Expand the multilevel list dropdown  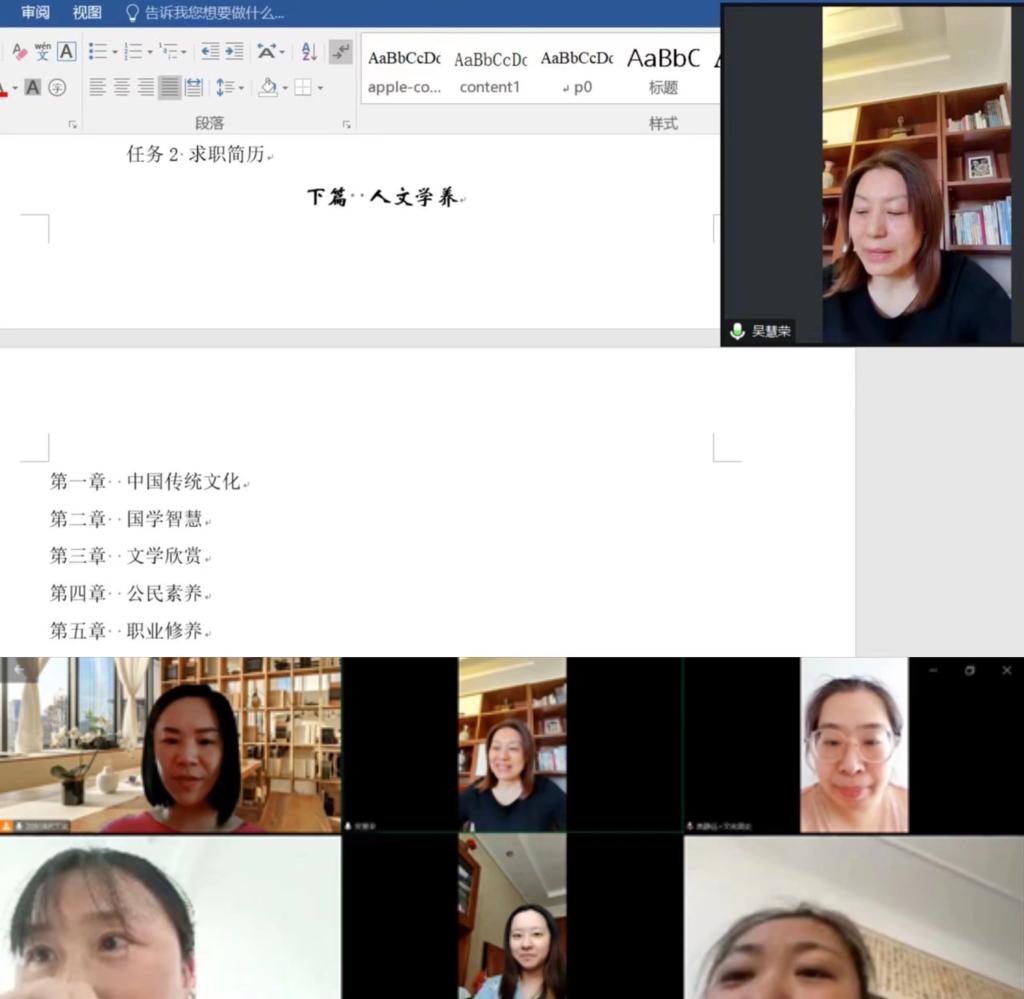pos(184,52)
